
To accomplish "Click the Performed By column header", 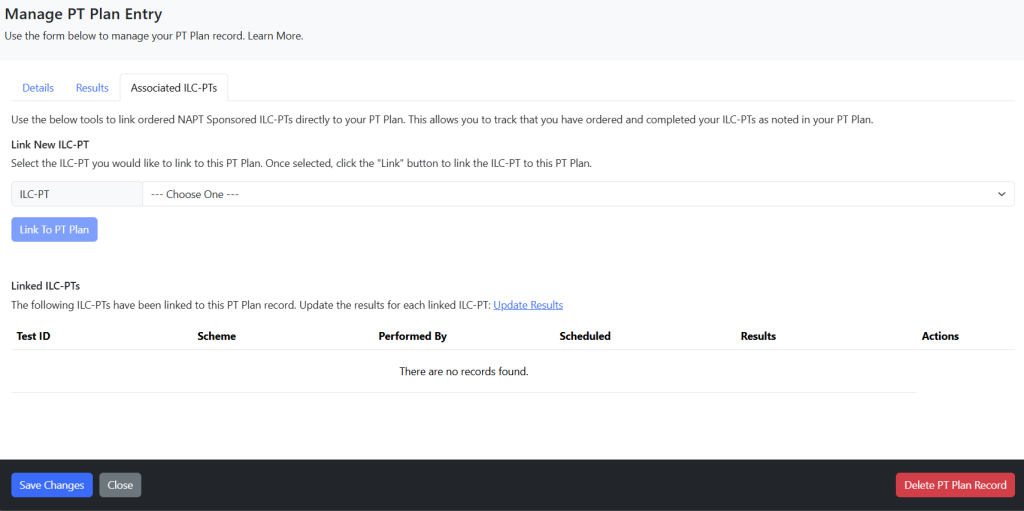I will (x=412, y=336).
